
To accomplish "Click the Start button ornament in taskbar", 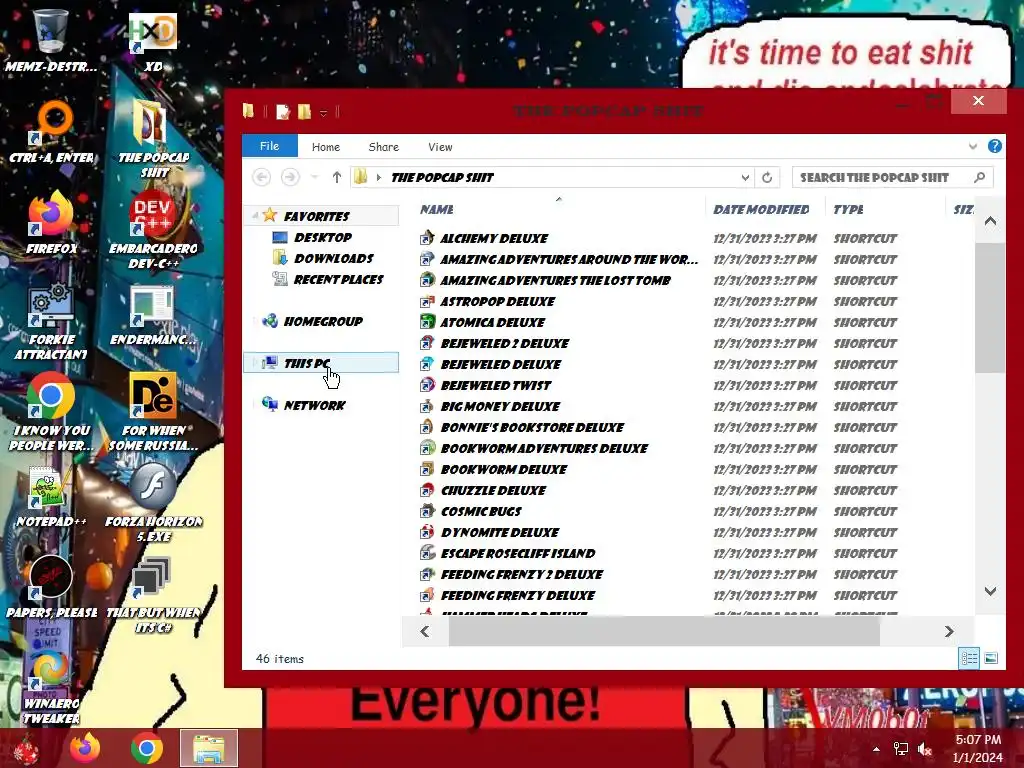I will [26, 748].
